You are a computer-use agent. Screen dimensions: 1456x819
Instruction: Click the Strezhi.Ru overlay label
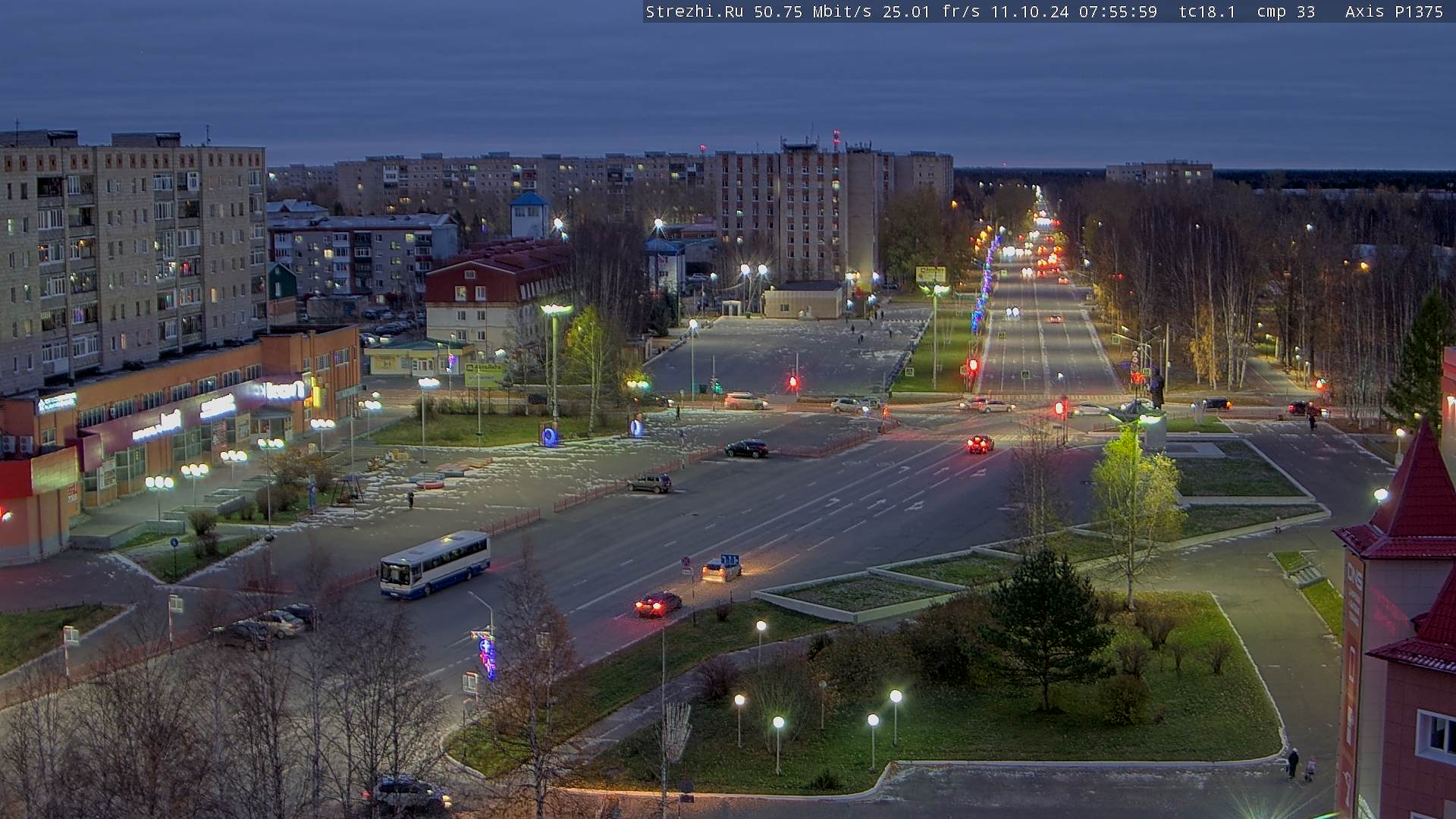(694, 11)
